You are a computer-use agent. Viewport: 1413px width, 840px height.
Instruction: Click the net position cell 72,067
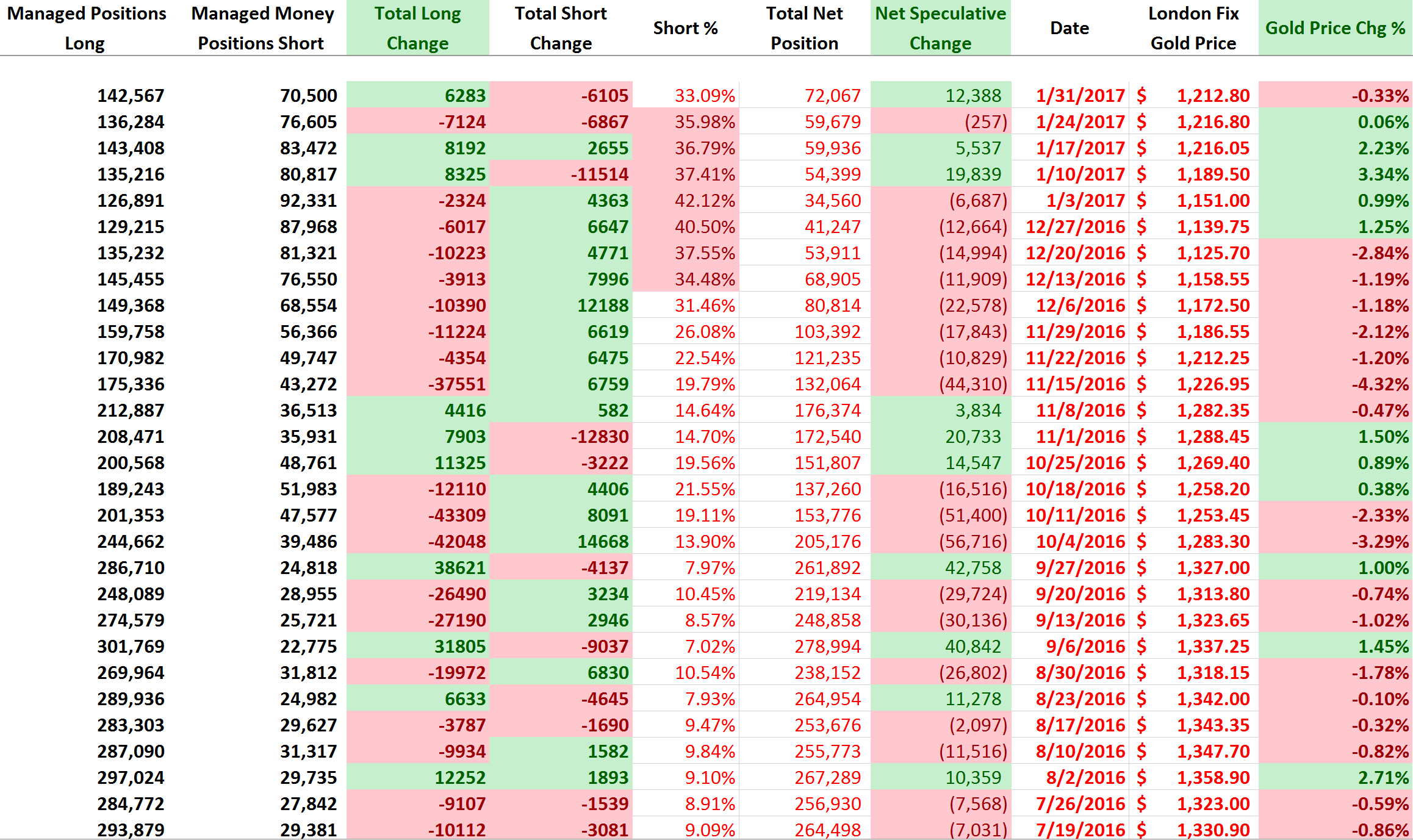805,95
